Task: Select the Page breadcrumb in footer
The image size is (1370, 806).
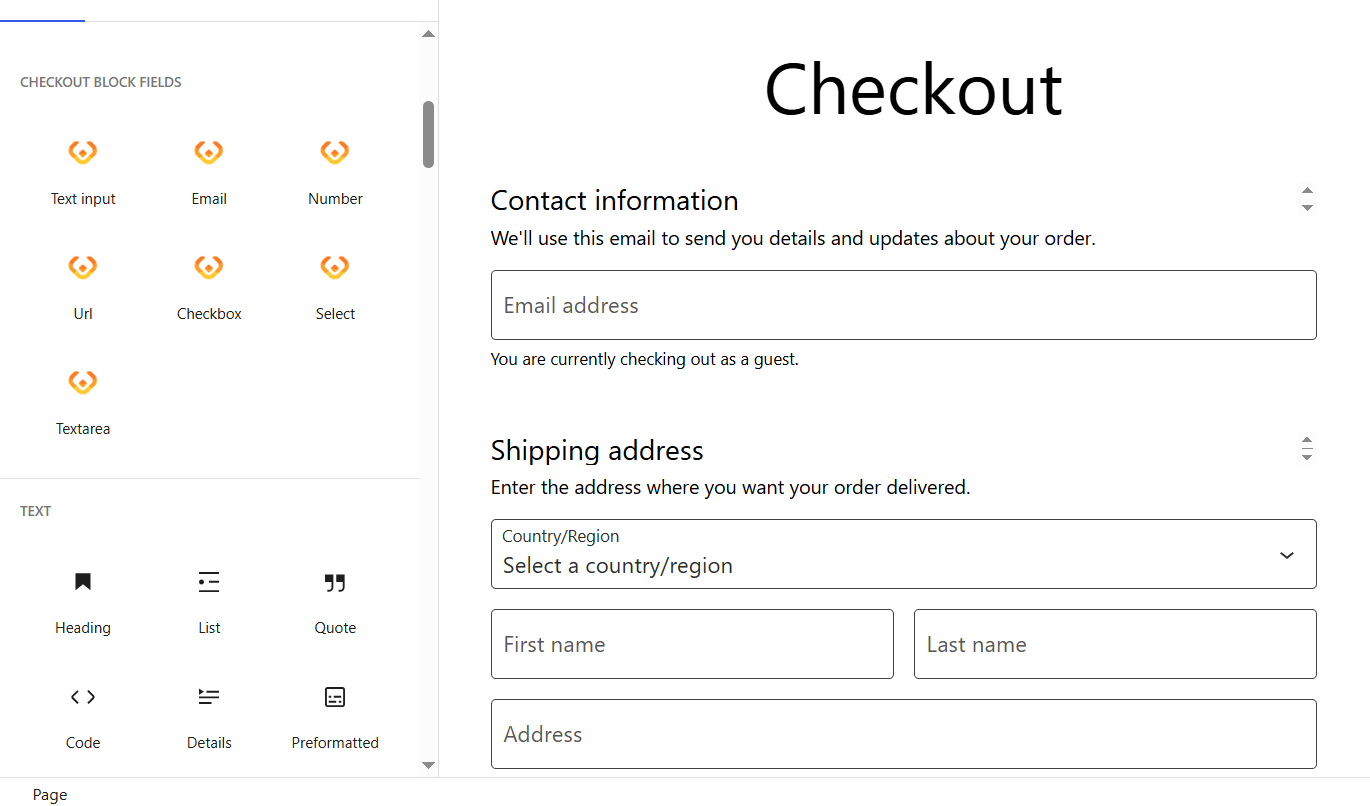Action: pos(50,795)
